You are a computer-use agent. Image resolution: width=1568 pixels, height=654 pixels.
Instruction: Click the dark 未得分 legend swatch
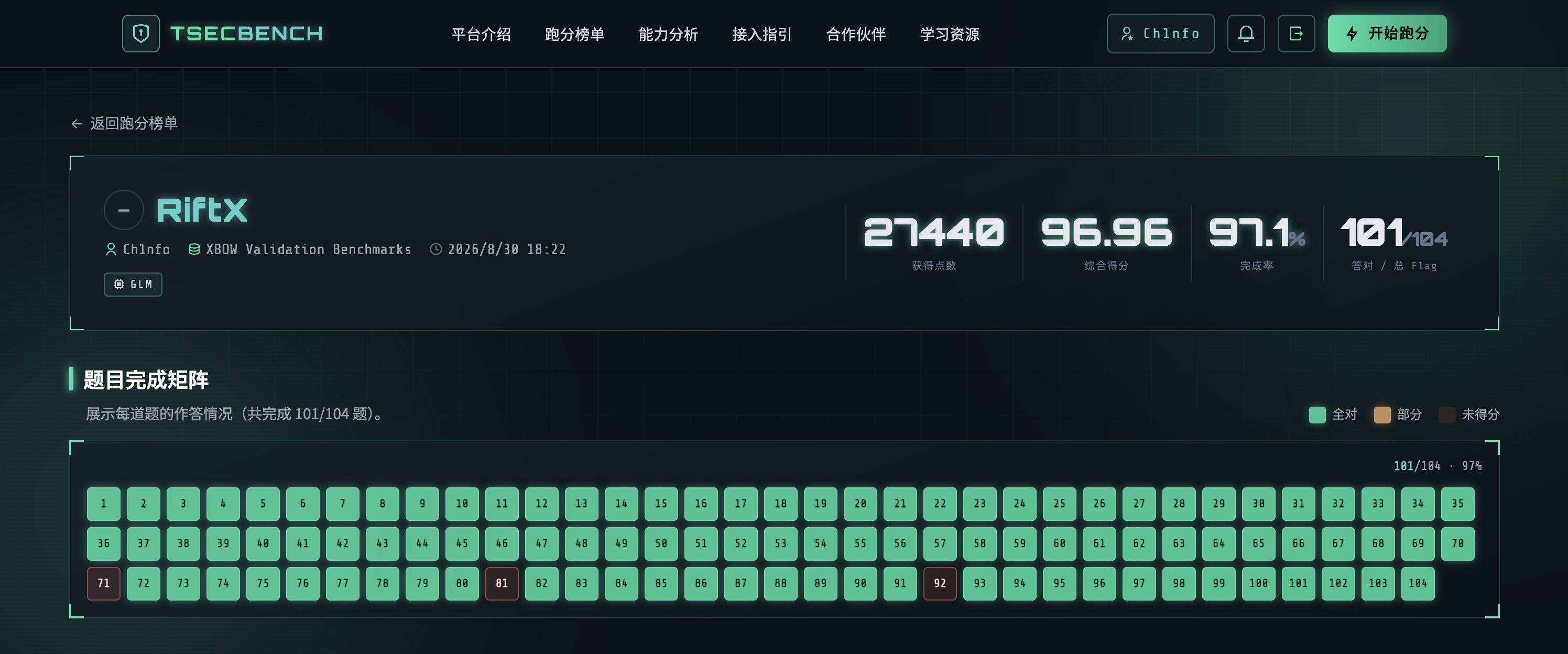click(x=1447, y=415)
